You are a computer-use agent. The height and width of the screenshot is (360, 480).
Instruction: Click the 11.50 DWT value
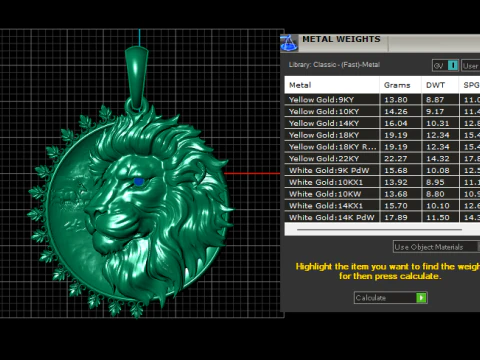pyautogui.click(x=438, y=217)
